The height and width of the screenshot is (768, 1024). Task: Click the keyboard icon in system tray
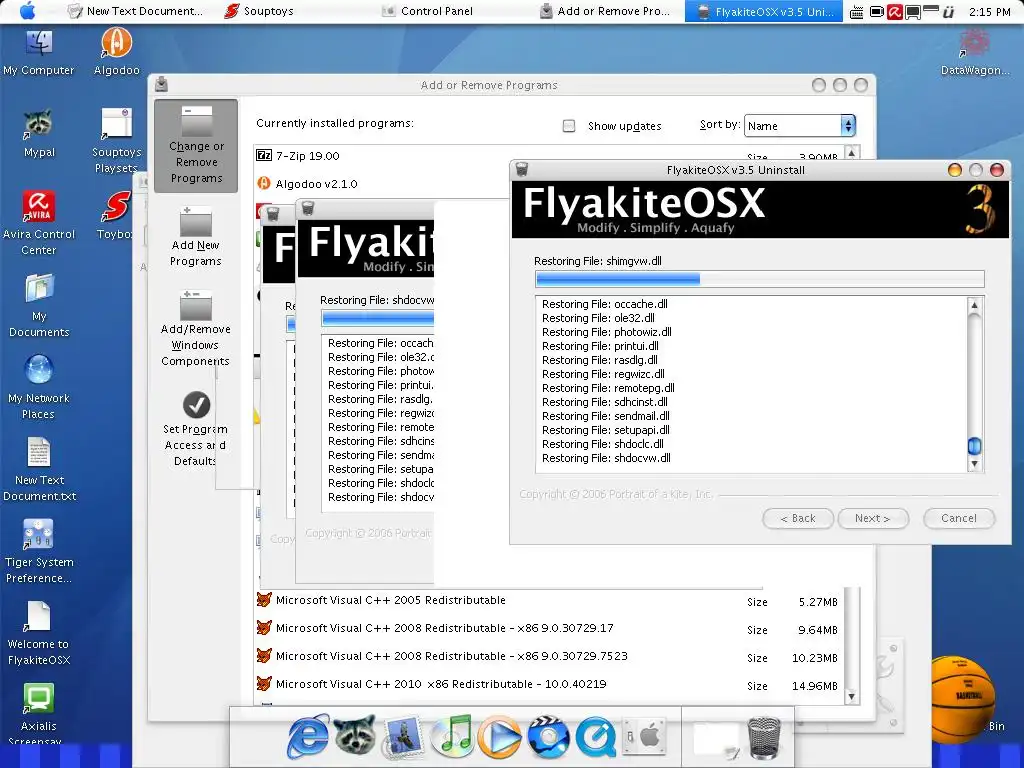pyautogui.click(x=856, y=12)
